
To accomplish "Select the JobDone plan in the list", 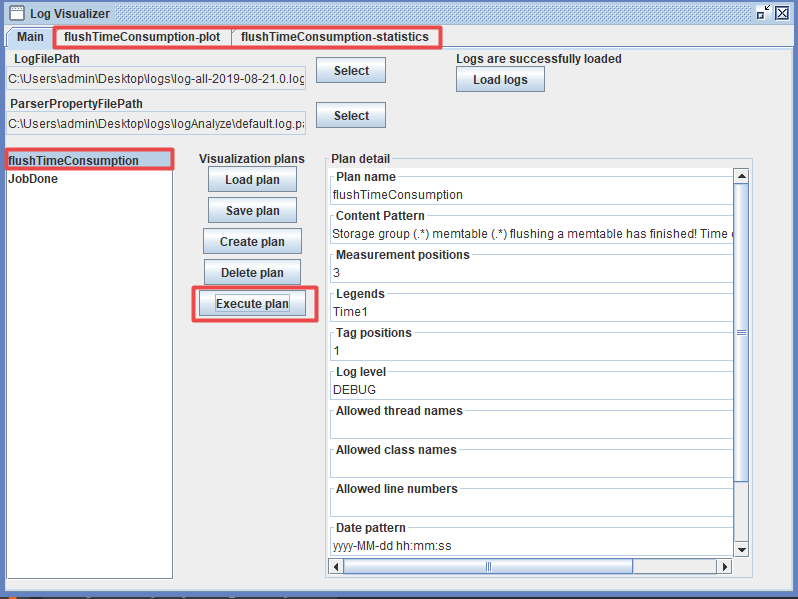I will point(34,179).
